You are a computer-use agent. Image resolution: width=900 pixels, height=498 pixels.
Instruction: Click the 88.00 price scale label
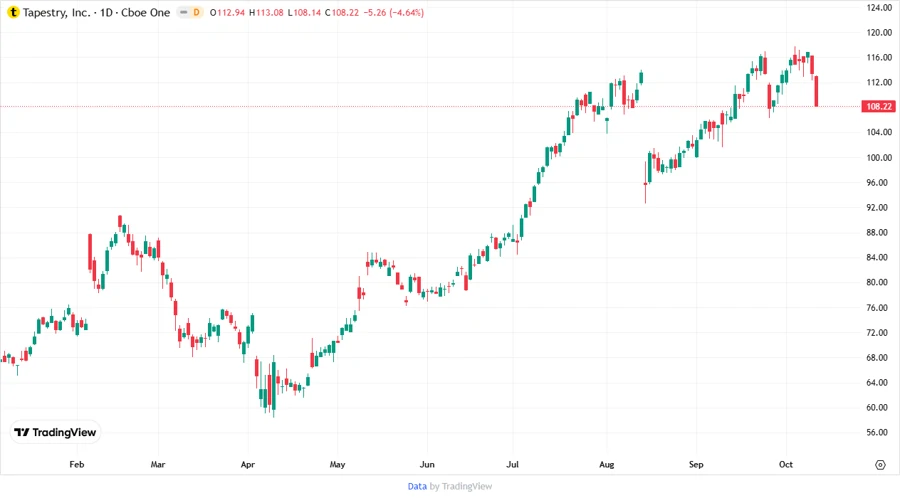(x=878, y=232)
